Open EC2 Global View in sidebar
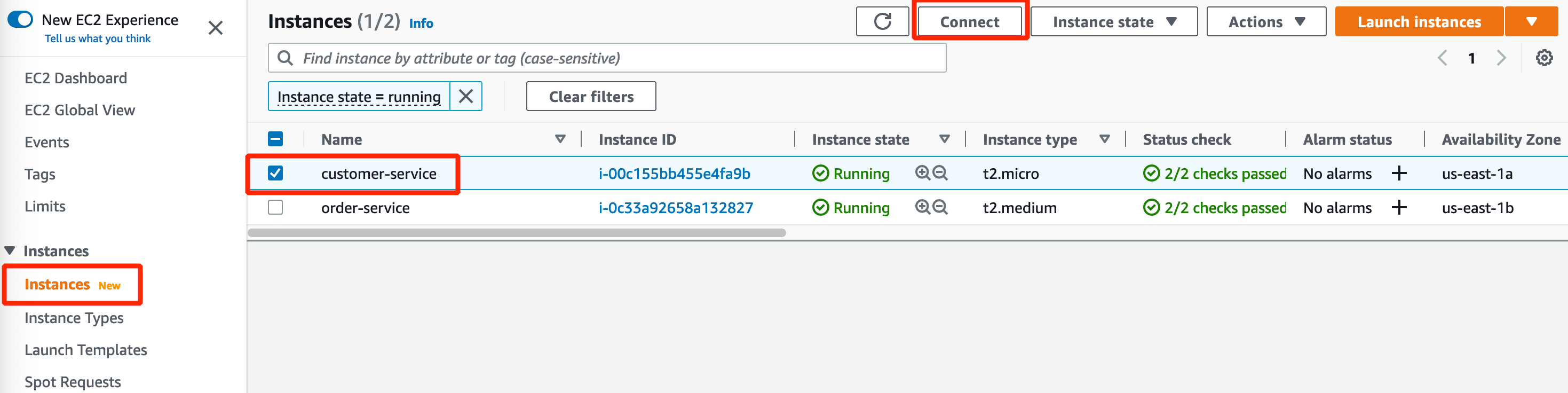 (80, 111)
